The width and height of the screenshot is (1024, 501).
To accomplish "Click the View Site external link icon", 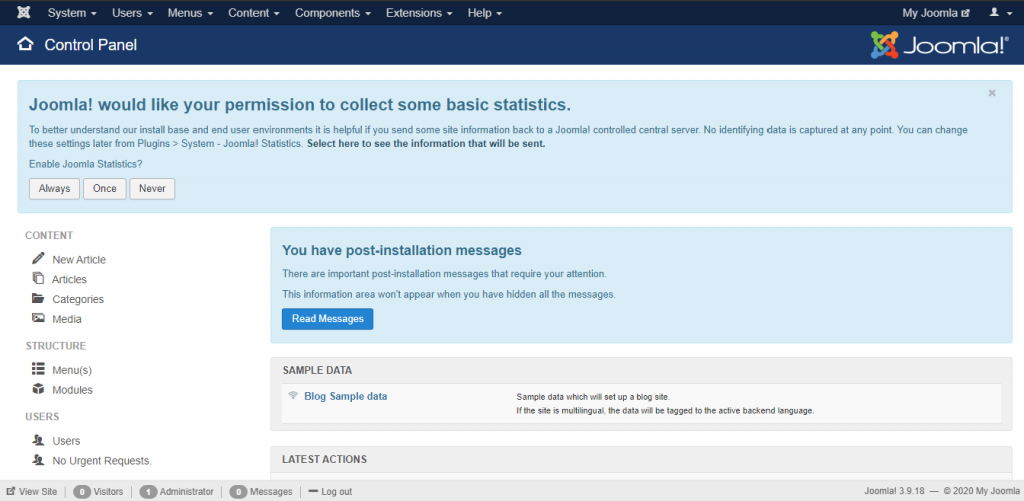I will (x=10, y=491).
